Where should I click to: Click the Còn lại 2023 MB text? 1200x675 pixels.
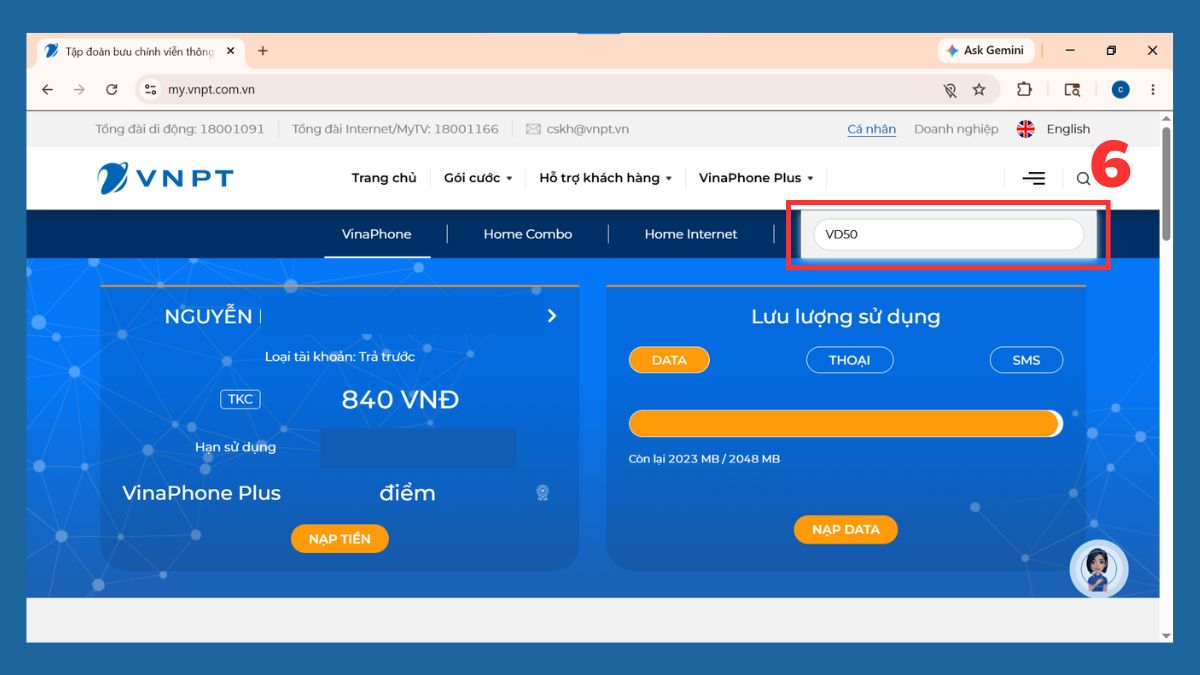(704, 459)
